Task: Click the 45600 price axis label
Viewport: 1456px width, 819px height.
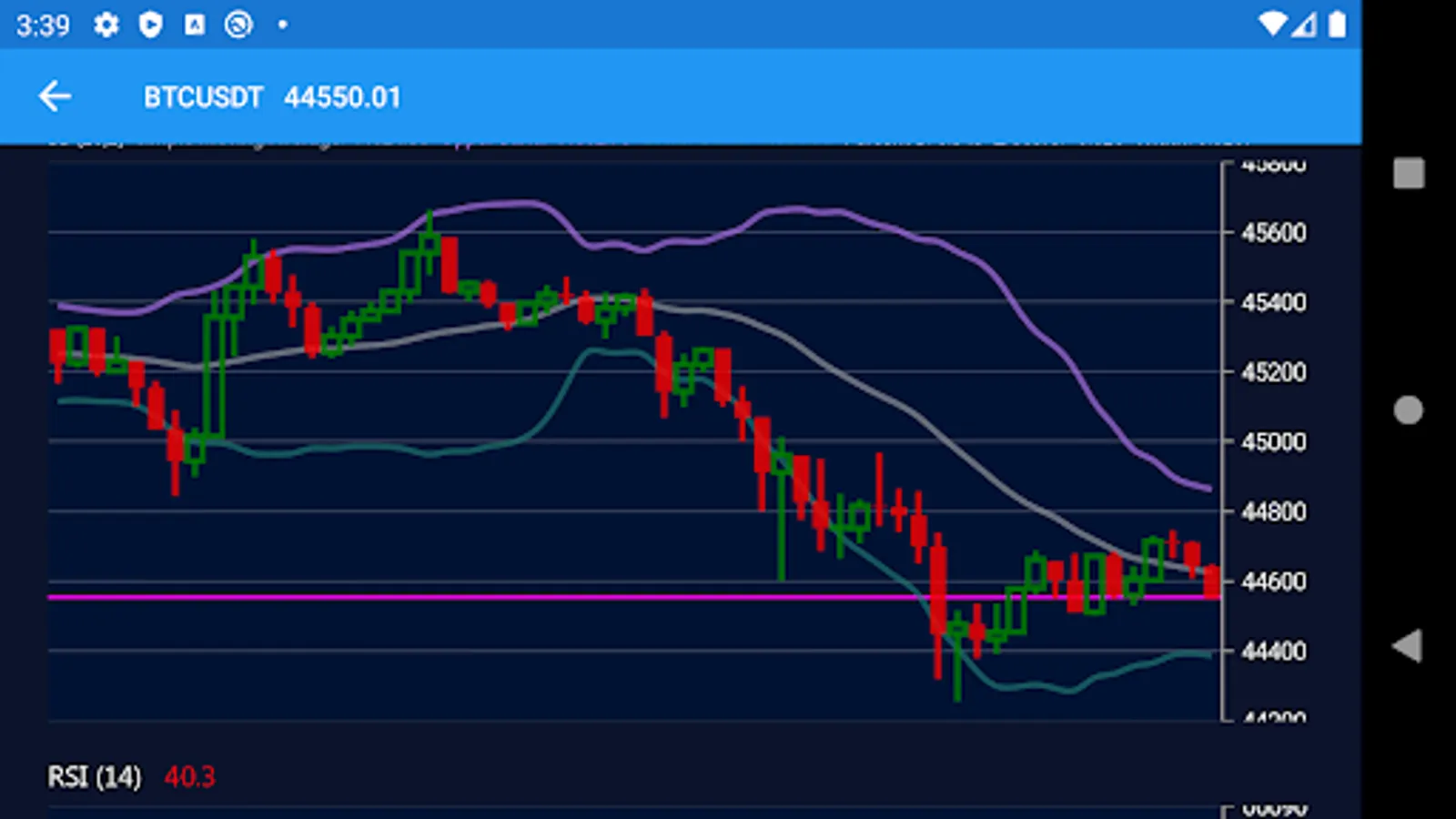Action: click(x=1274, y=233)
